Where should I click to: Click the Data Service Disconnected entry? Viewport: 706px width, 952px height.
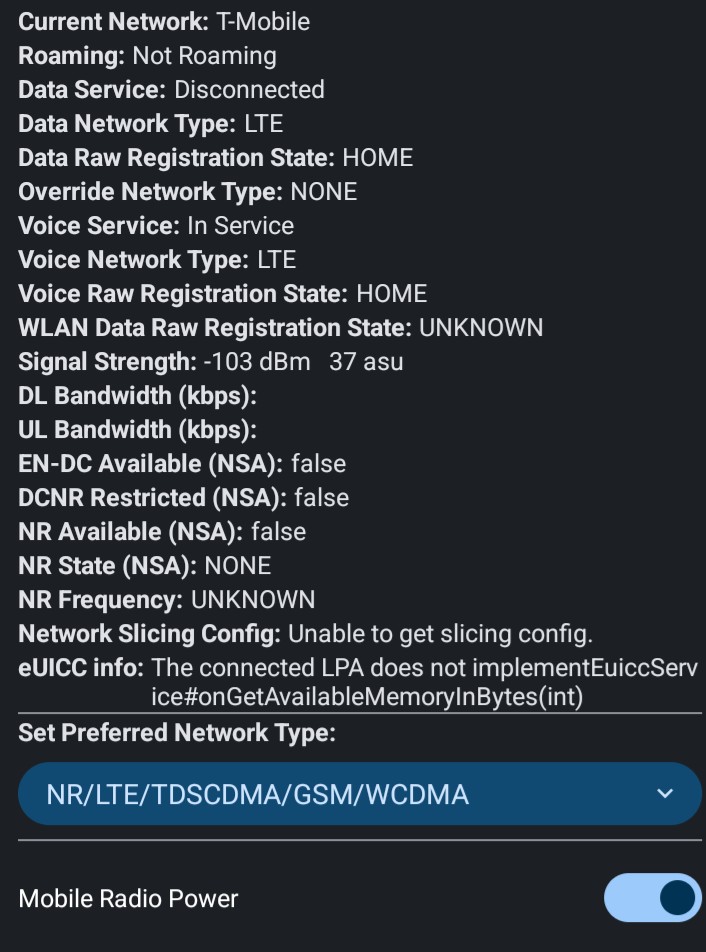click(171, 89)
